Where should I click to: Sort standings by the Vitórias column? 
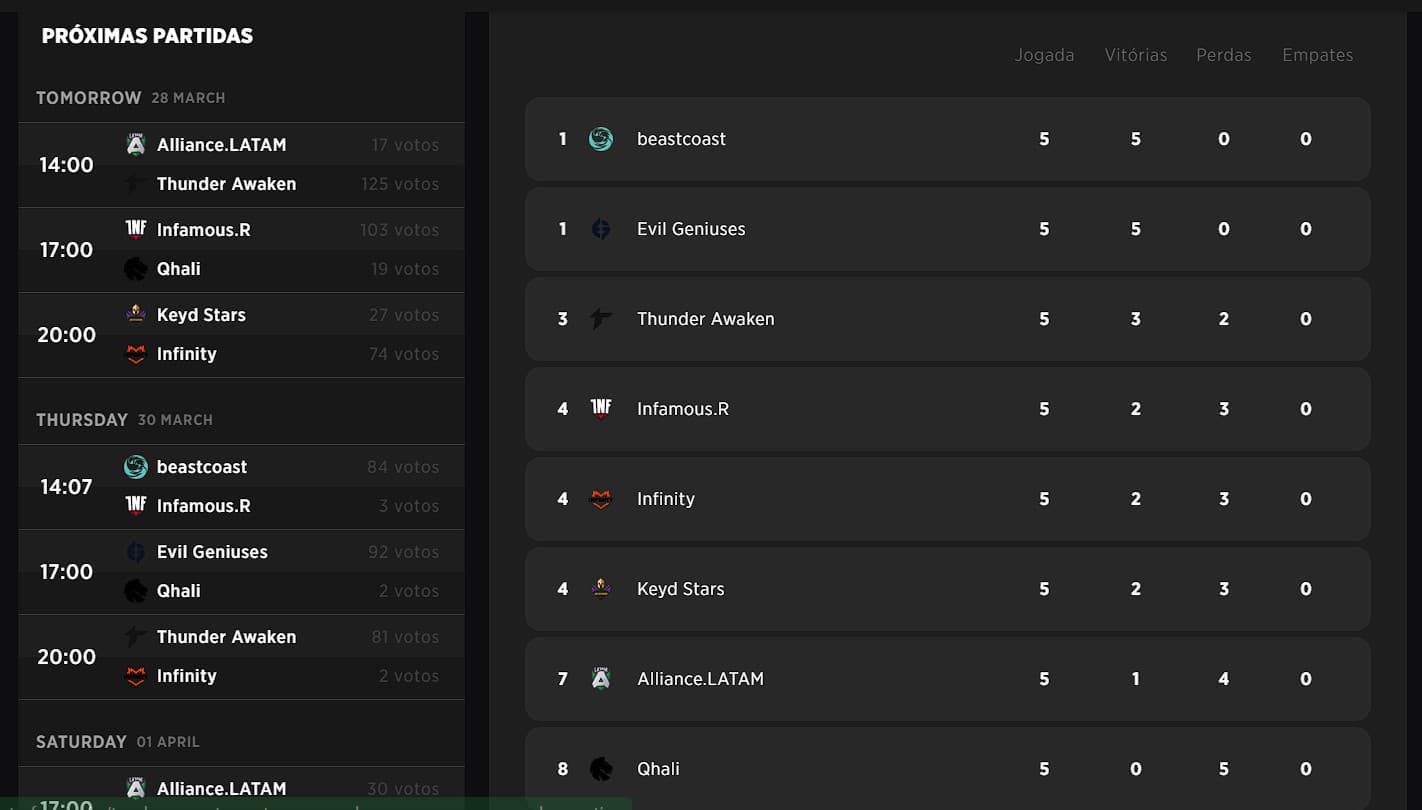[1135, 55]
